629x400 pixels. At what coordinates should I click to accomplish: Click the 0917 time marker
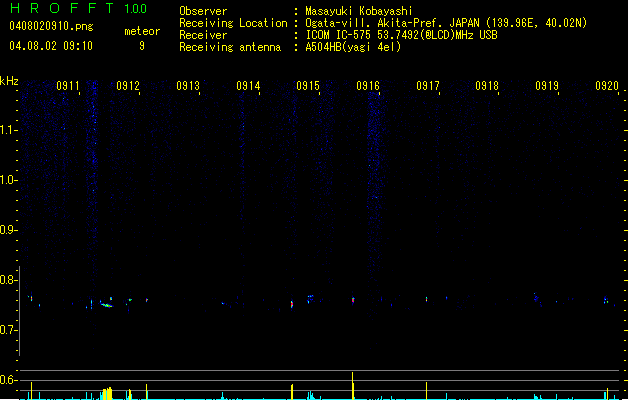point(428,86)
